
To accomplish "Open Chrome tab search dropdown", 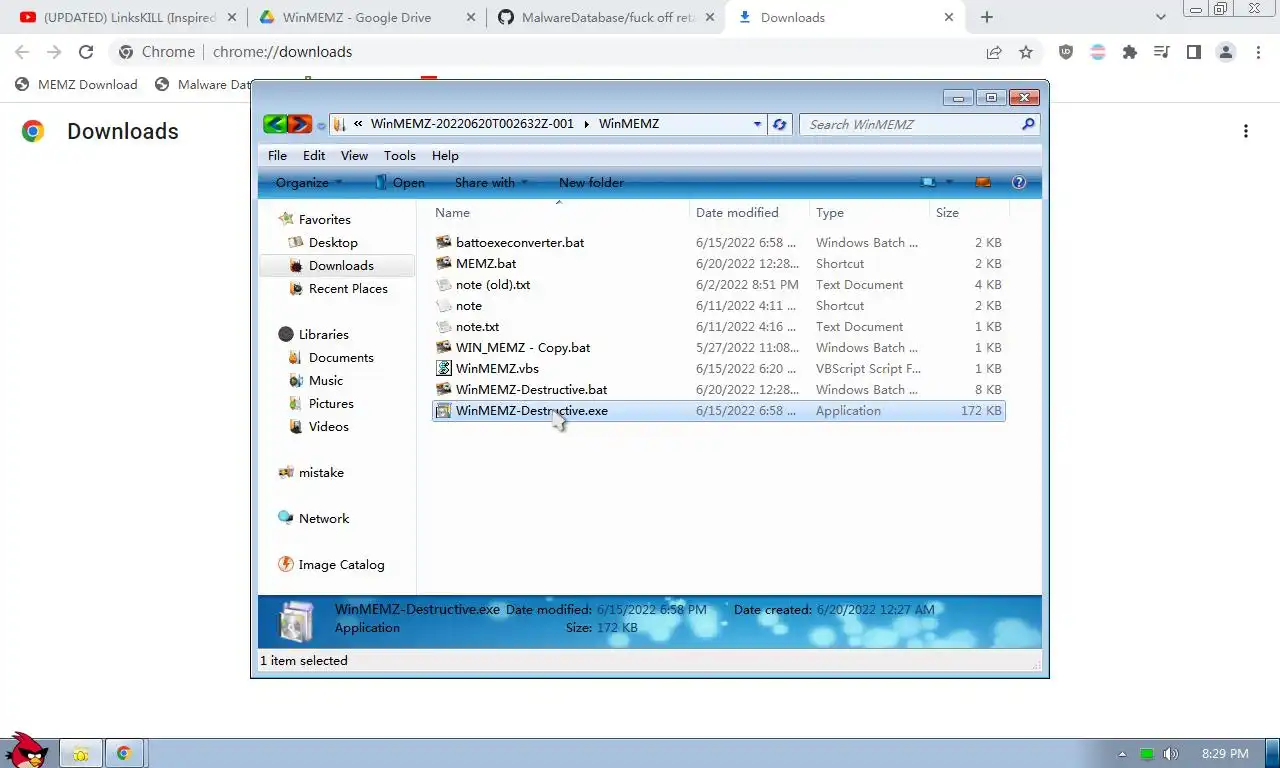I will point(1160,17).
